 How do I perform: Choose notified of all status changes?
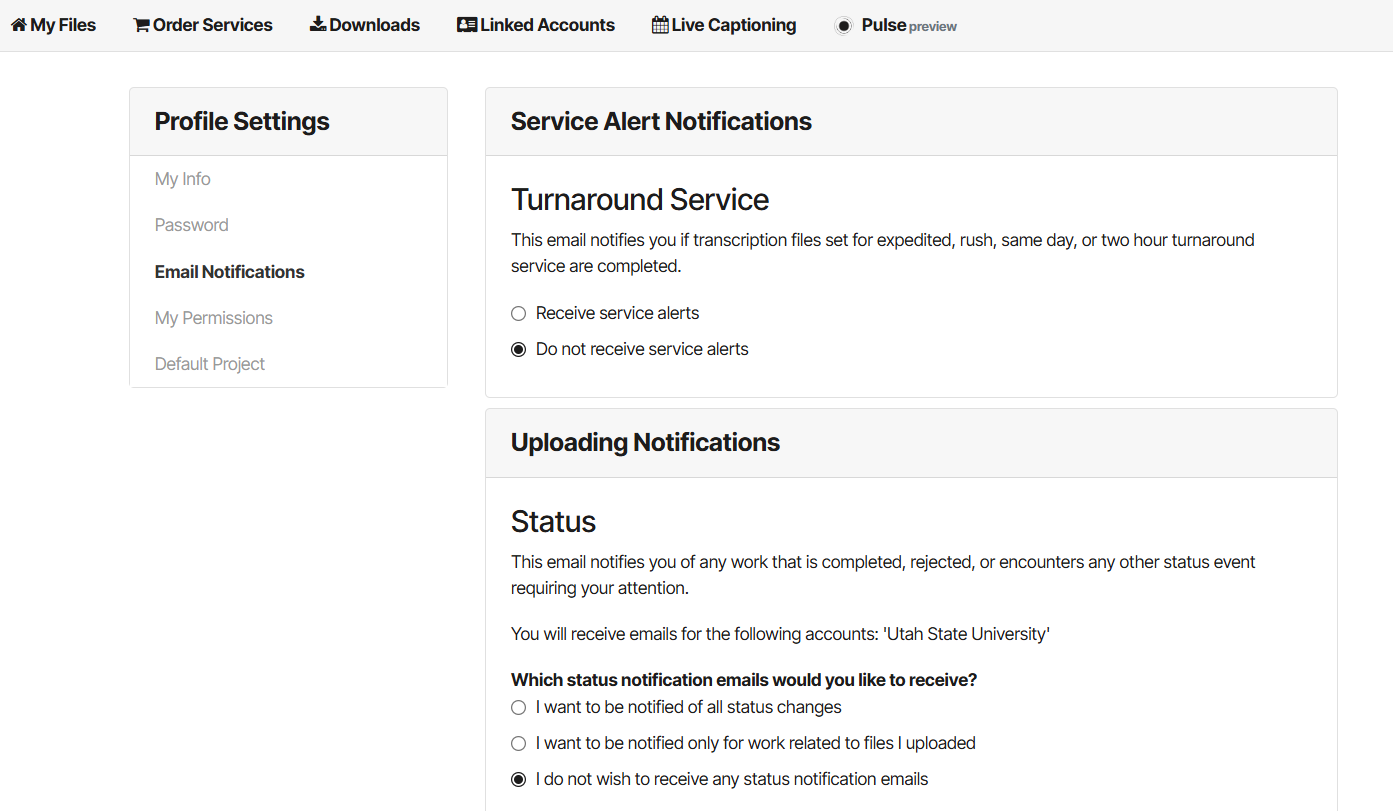[x=518, y=708]
